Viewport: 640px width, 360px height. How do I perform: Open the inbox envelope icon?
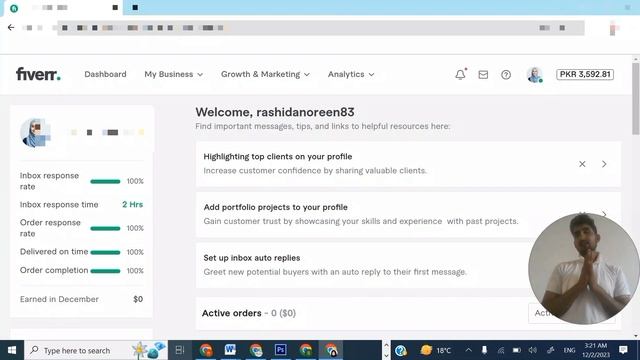tap(483, 74)
